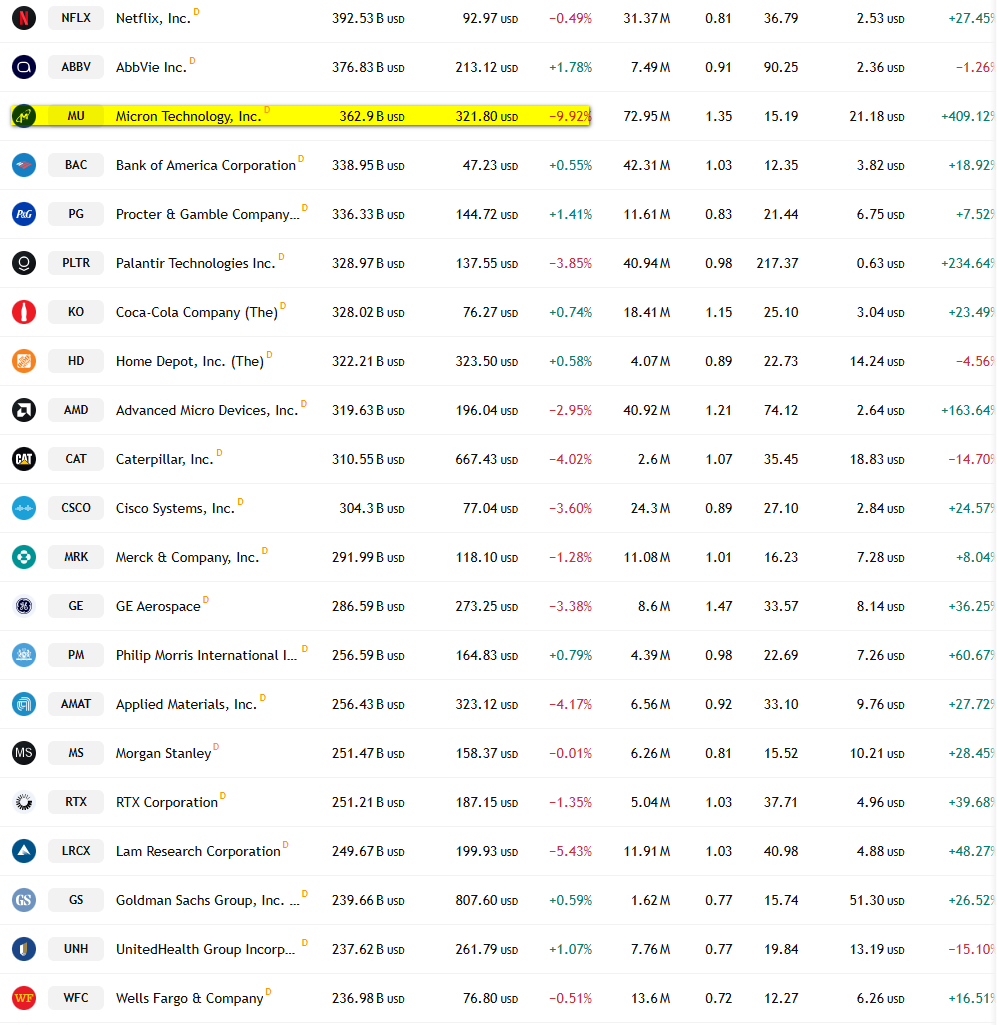
Task: Open the WFC ticker symbol
Action: click(76, 998)
